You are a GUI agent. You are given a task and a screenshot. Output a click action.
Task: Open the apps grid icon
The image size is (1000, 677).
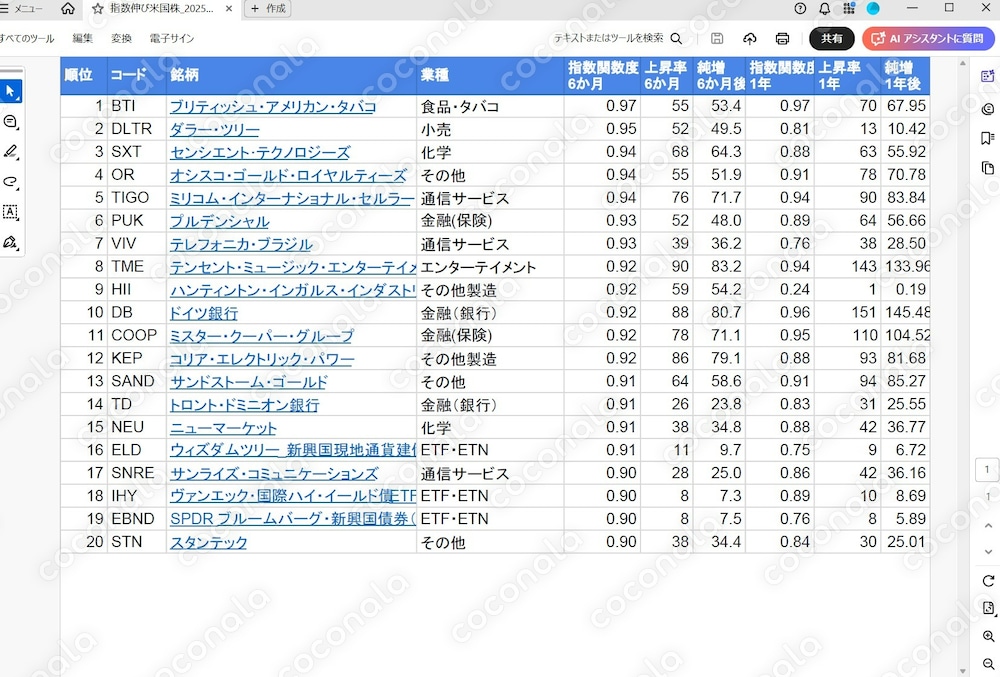849,8
